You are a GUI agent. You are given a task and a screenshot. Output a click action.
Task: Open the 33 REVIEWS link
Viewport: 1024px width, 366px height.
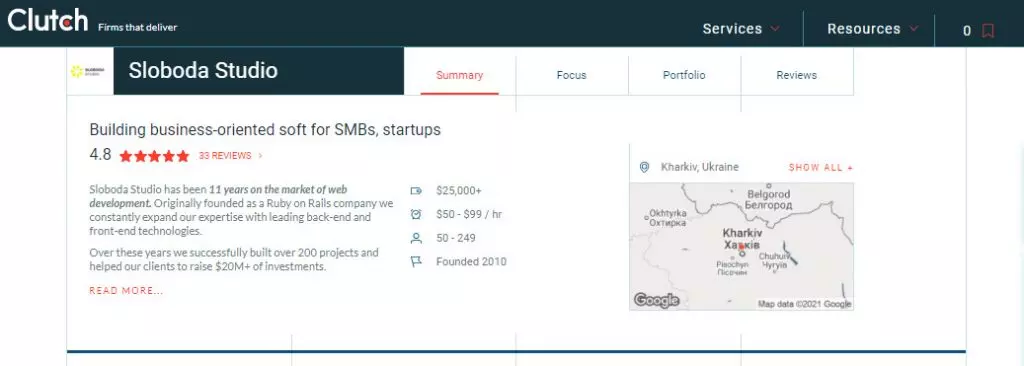[x=231, y=156]
